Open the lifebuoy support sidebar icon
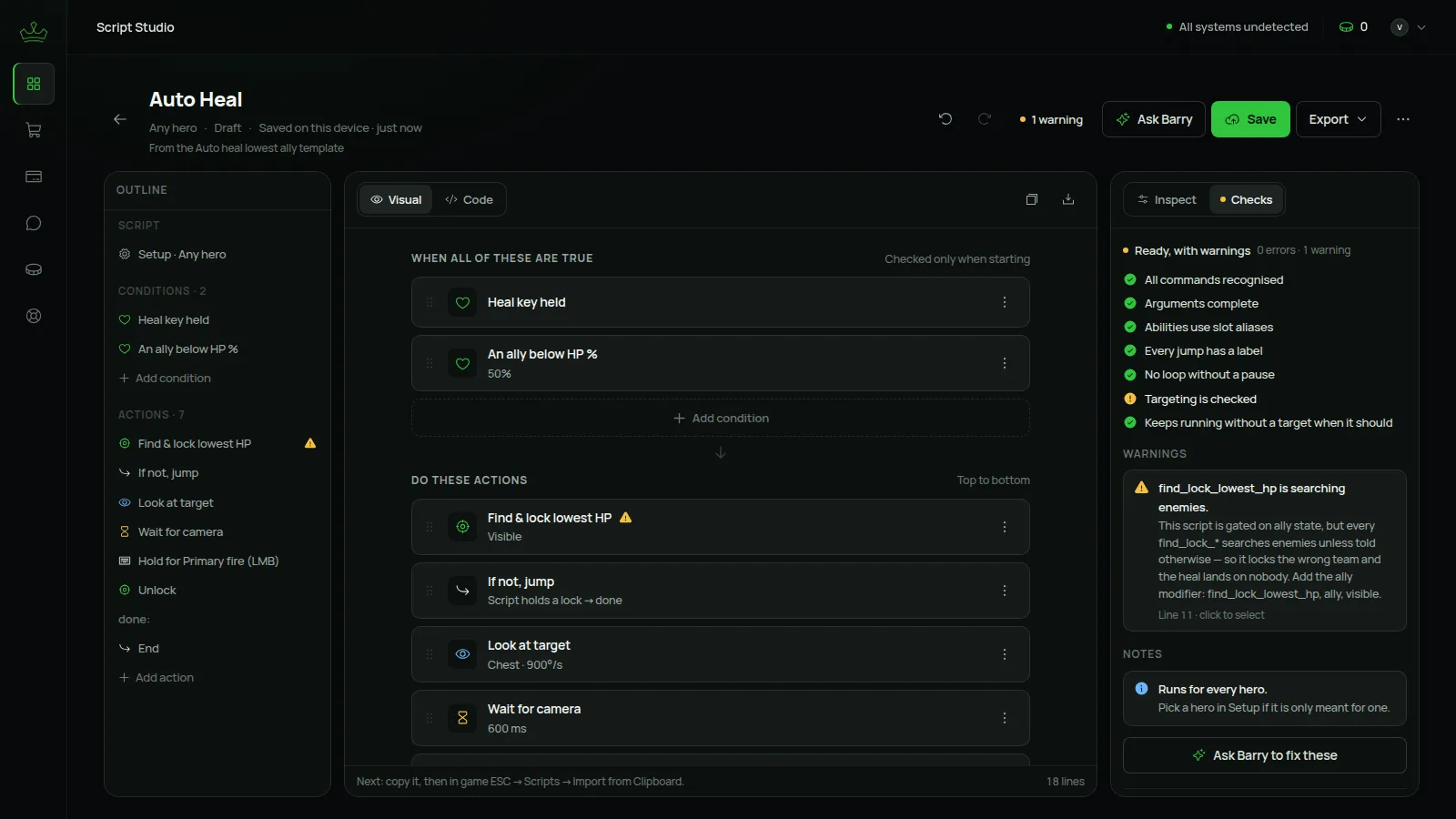The image size is (1456, 819). coord(34,316)
